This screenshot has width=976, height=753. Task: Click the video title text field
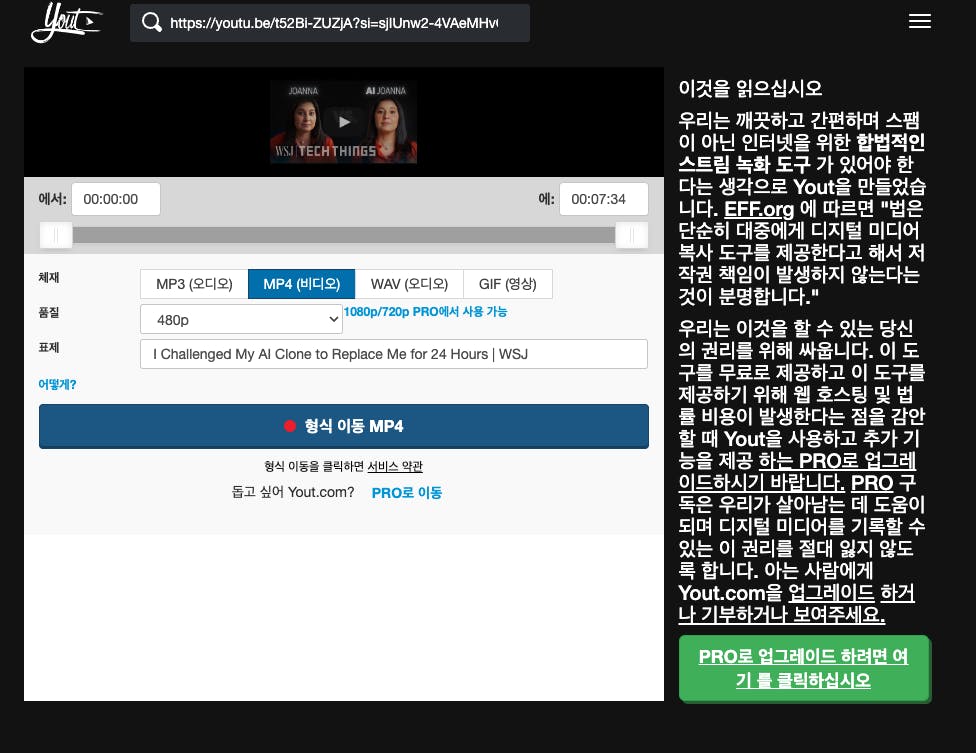point(393,354)
